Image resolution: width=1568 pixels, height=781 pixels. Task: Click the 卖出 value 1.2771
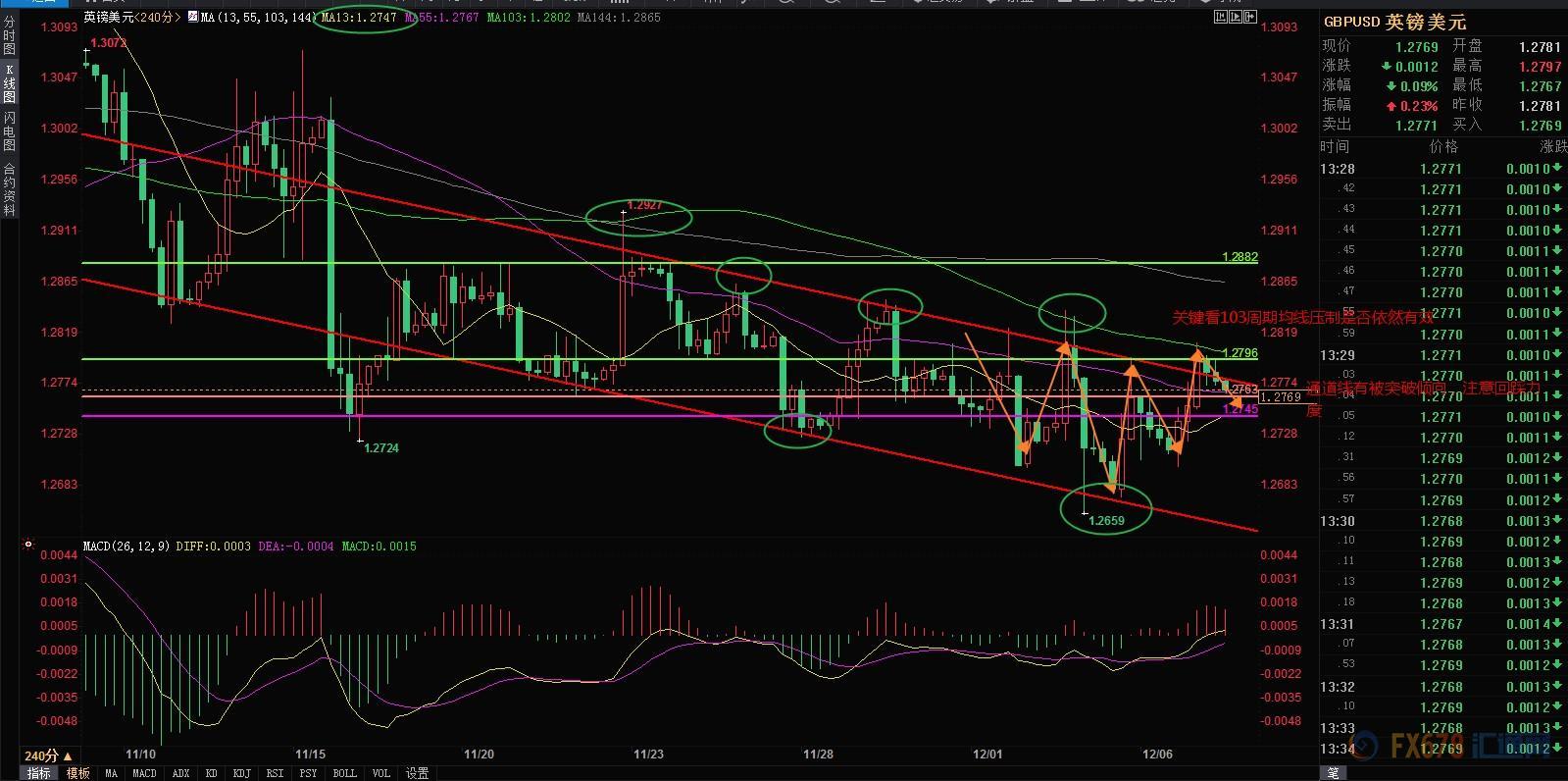[1417, 126]
